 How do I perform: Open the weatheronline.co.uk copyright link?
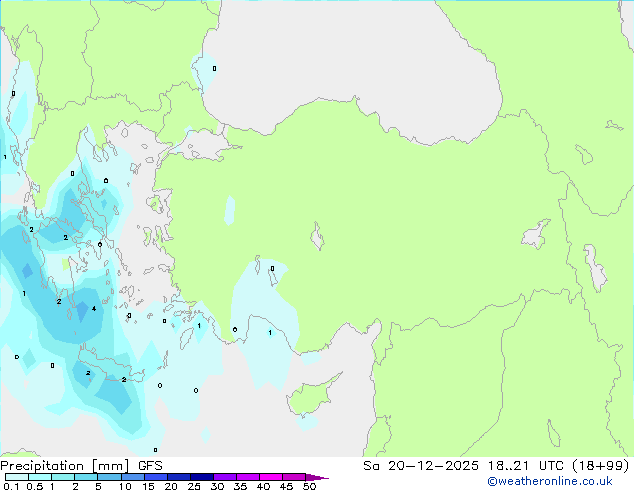[x=550, y=481]
